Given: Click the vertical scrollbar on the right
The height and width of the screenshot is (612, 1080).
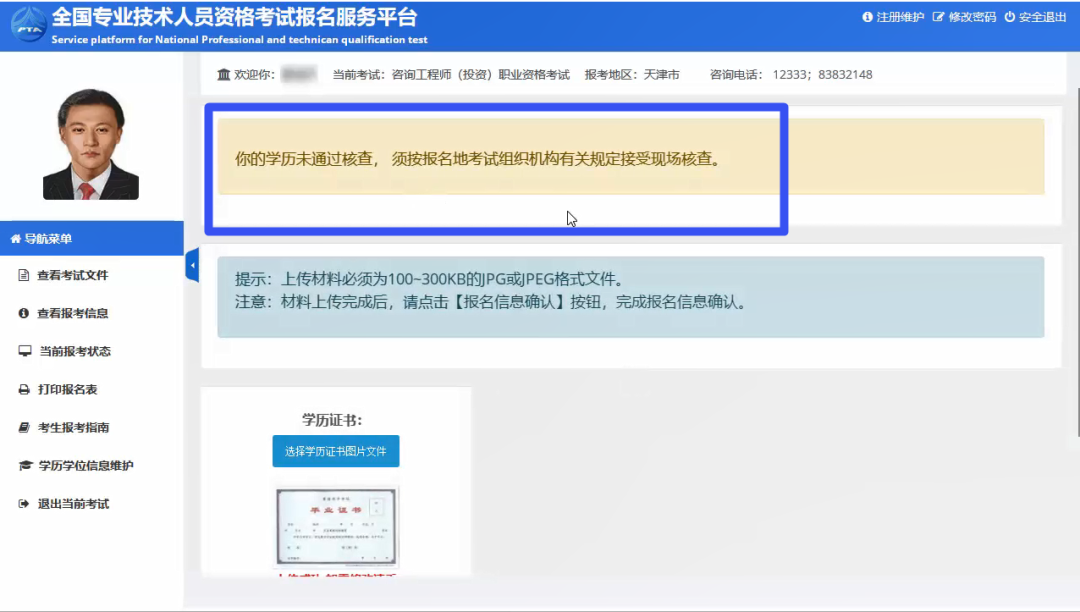Looking at the screenshot, I should 1076,250.
